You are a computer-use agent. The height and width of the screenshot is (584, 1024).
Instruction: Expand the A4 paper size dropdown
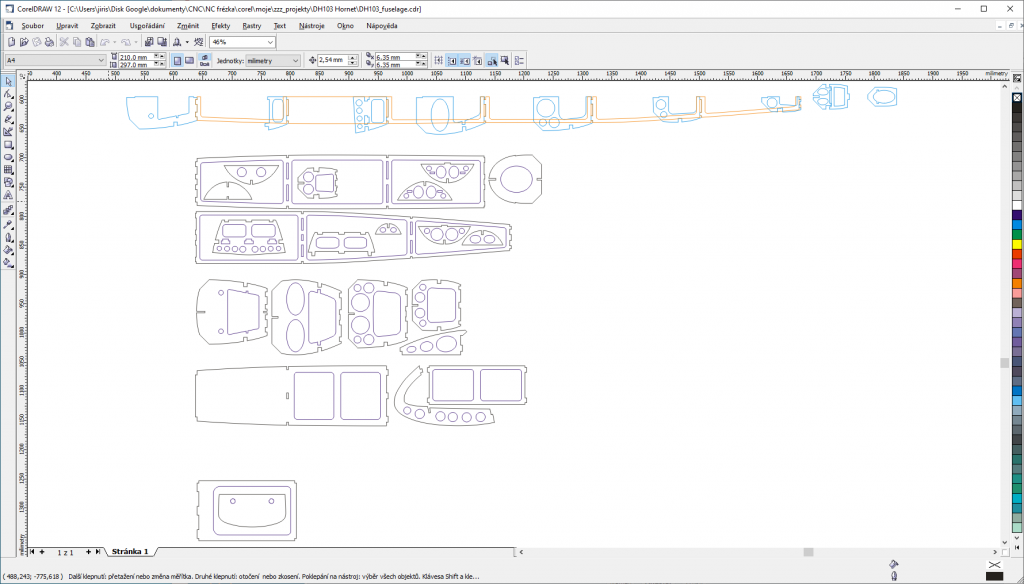tap(101, 60)
